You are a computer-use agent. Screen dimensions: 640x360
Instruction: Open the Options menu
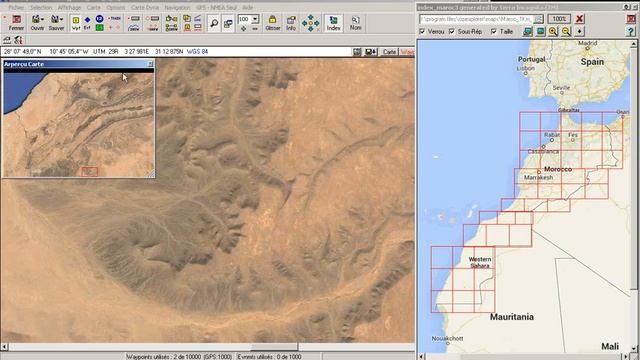[116, 7]
